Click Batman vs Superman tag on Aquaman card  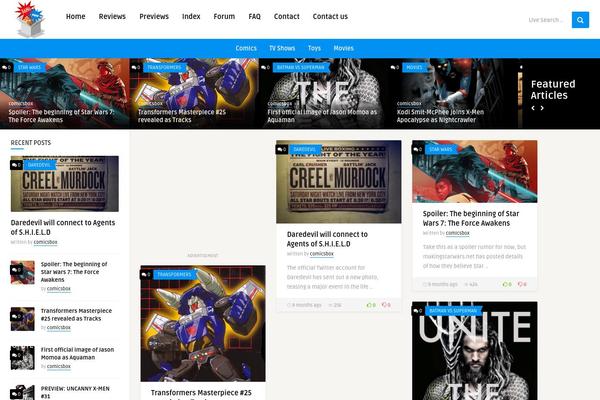coord(453,311)
